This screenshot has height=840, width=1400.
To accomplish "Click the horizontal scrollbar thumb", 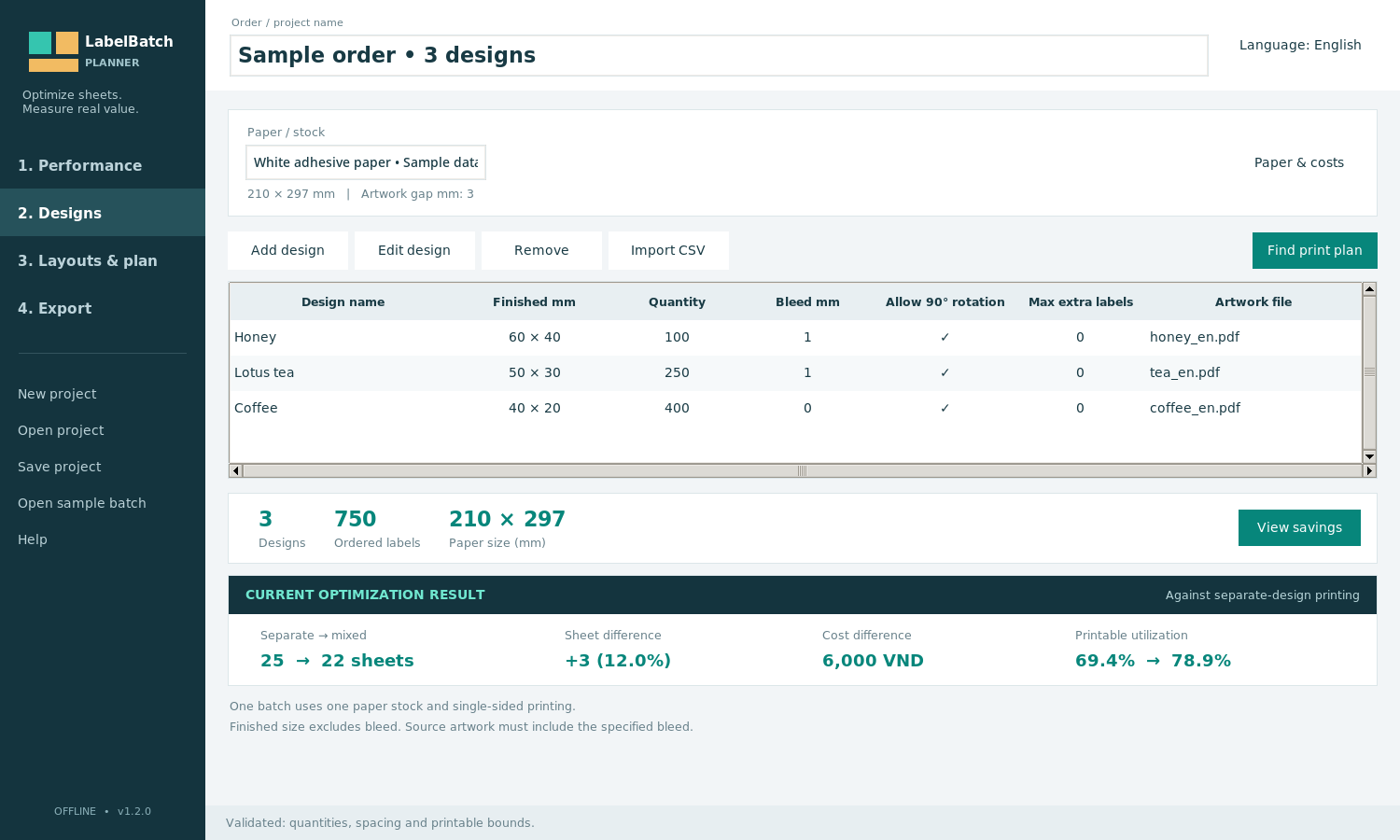I will pos(802,470).
